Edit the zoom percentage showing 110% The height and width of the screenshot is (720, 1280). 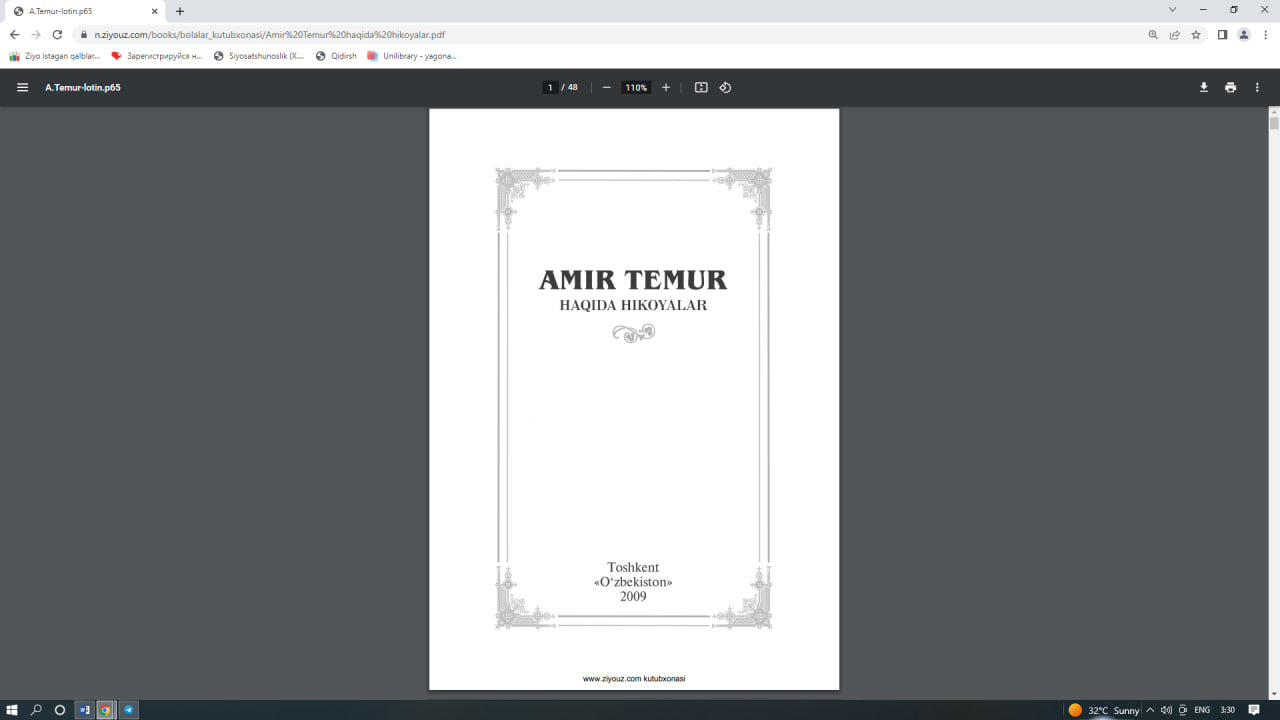click(x=635, y=87)
